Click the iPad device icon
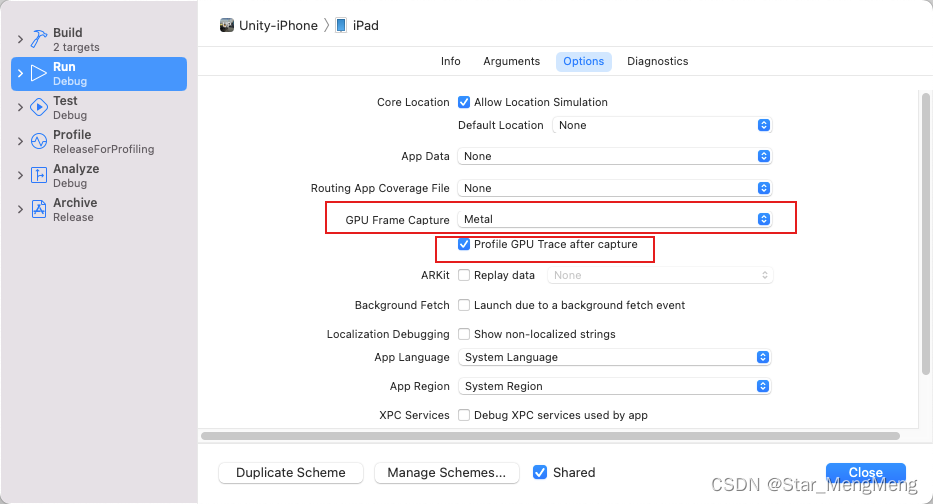933x504 pixels. click(341, 25)
